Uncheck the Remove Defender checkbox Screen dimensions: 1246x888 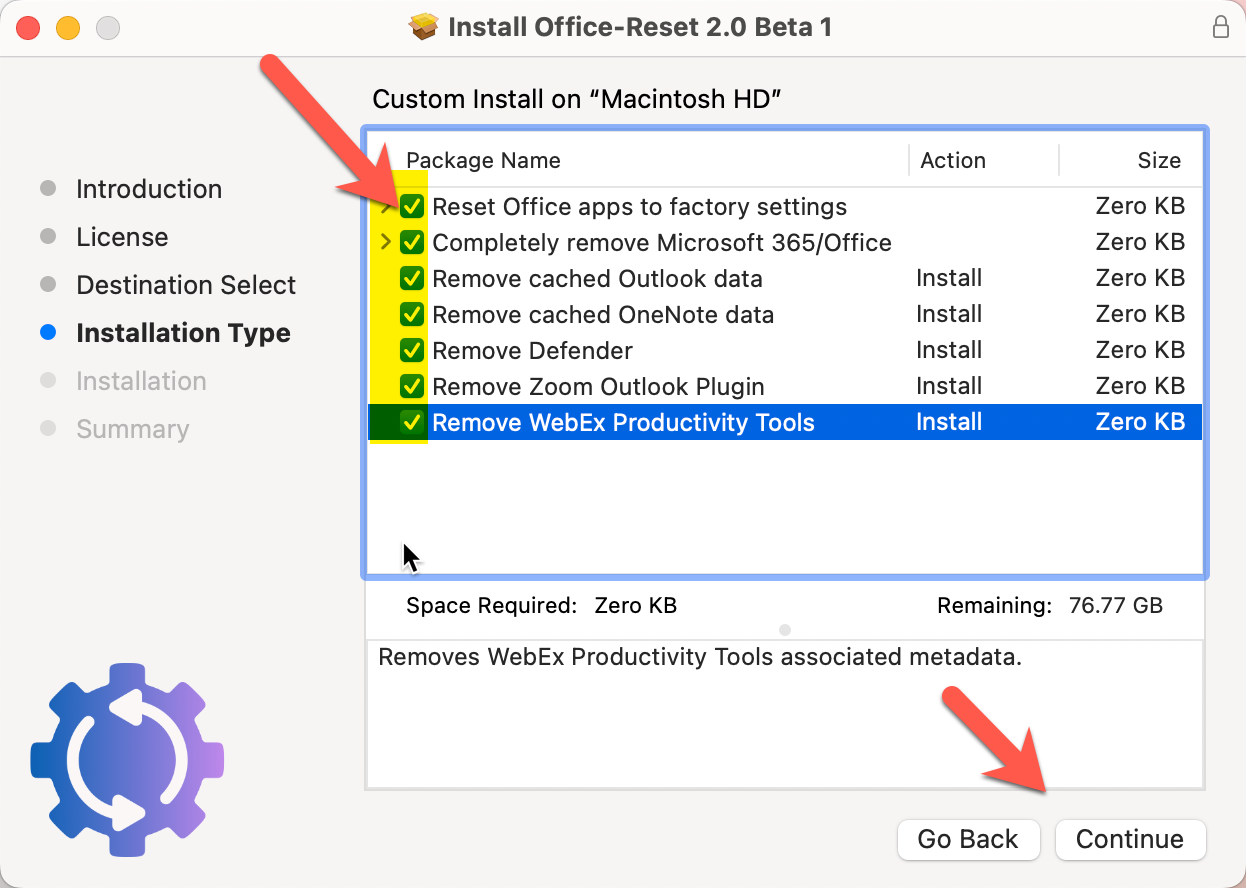412,351
